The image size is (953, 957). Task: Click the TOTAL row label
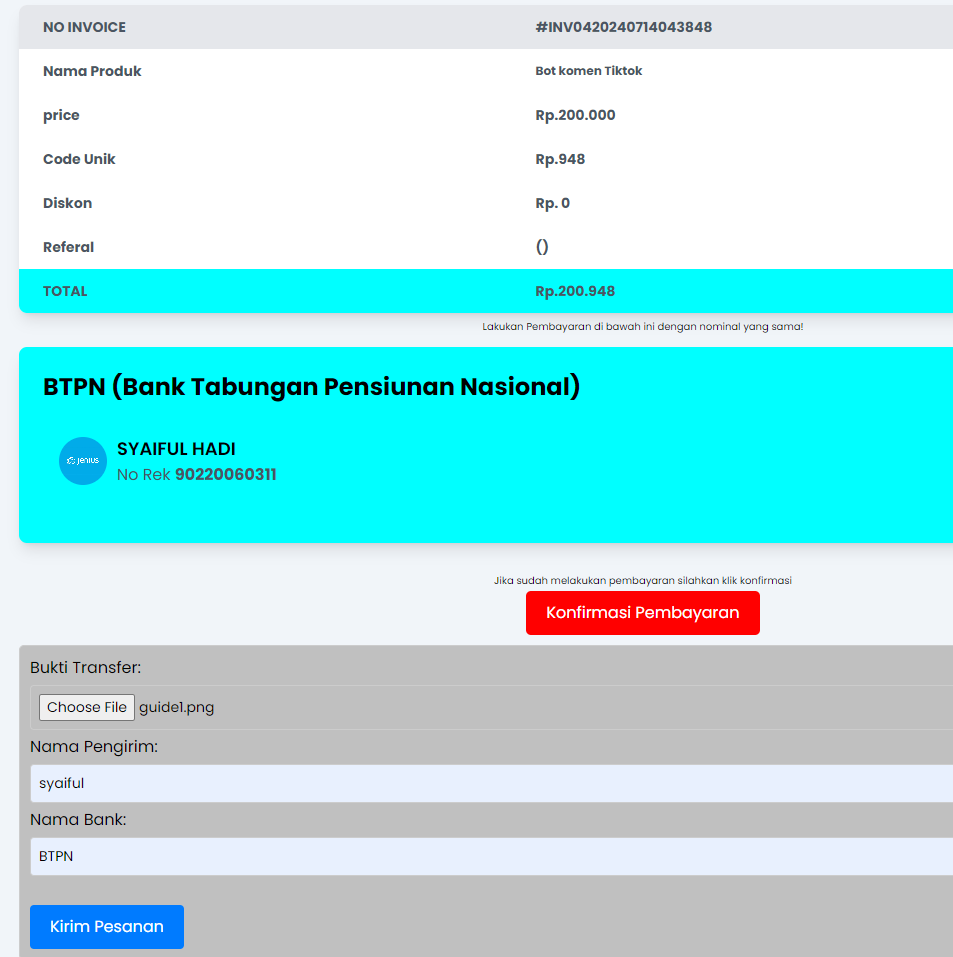(x=65, y=291)
